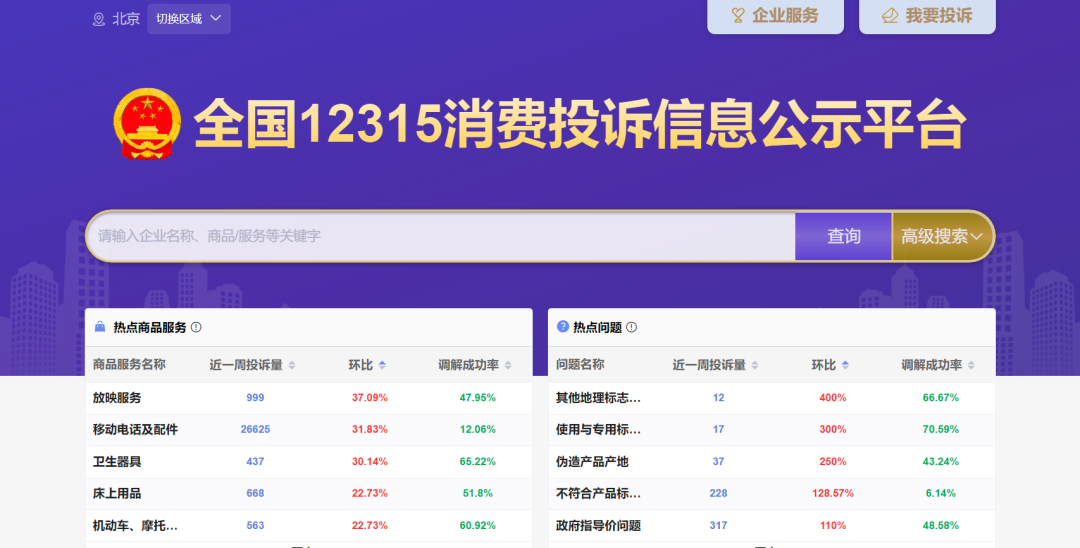
Task: Click the info icon next to 热点商品服务
Action: [x=196, y=327]
